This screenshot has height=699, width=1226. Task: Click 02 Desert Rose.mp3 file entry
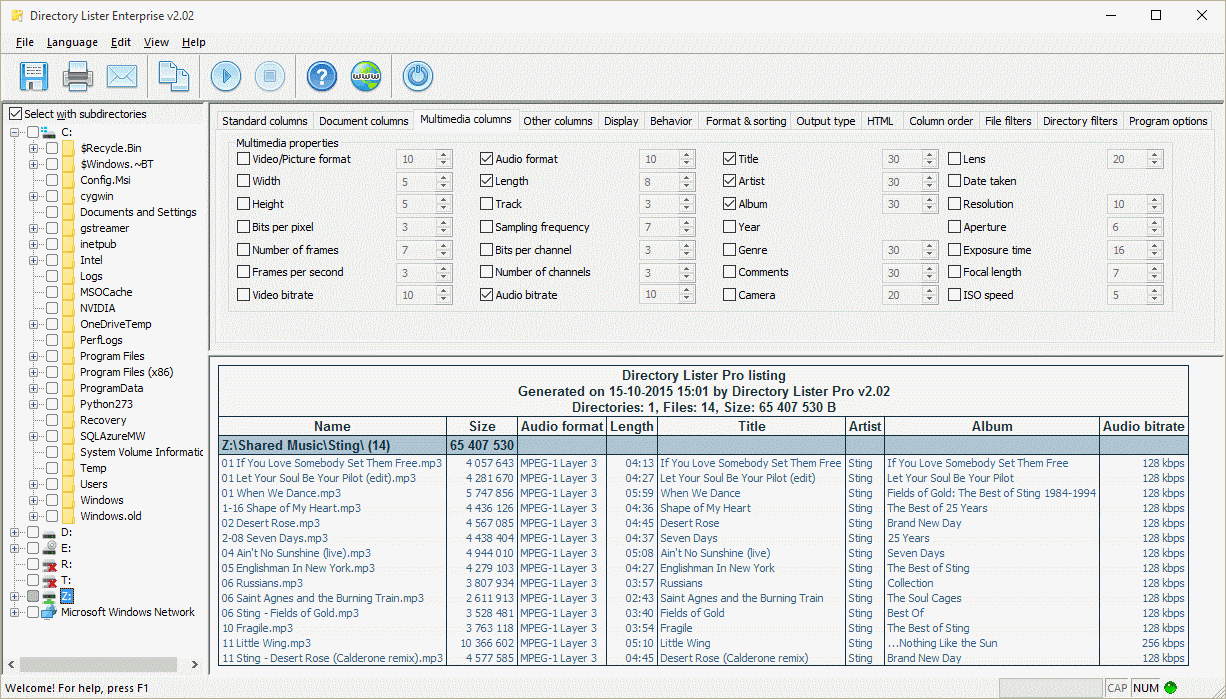click(x=271, y=523)
